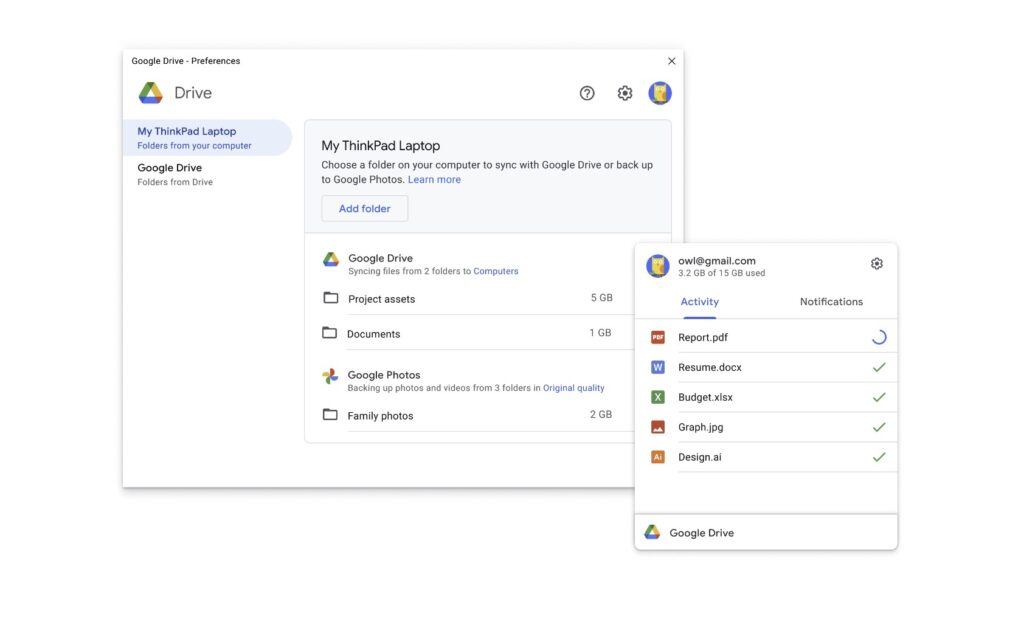The image size is (1024, 625).
Task: Click the Budget.xlsx file name
Action: pyautogui.click(x=705, y=397)
